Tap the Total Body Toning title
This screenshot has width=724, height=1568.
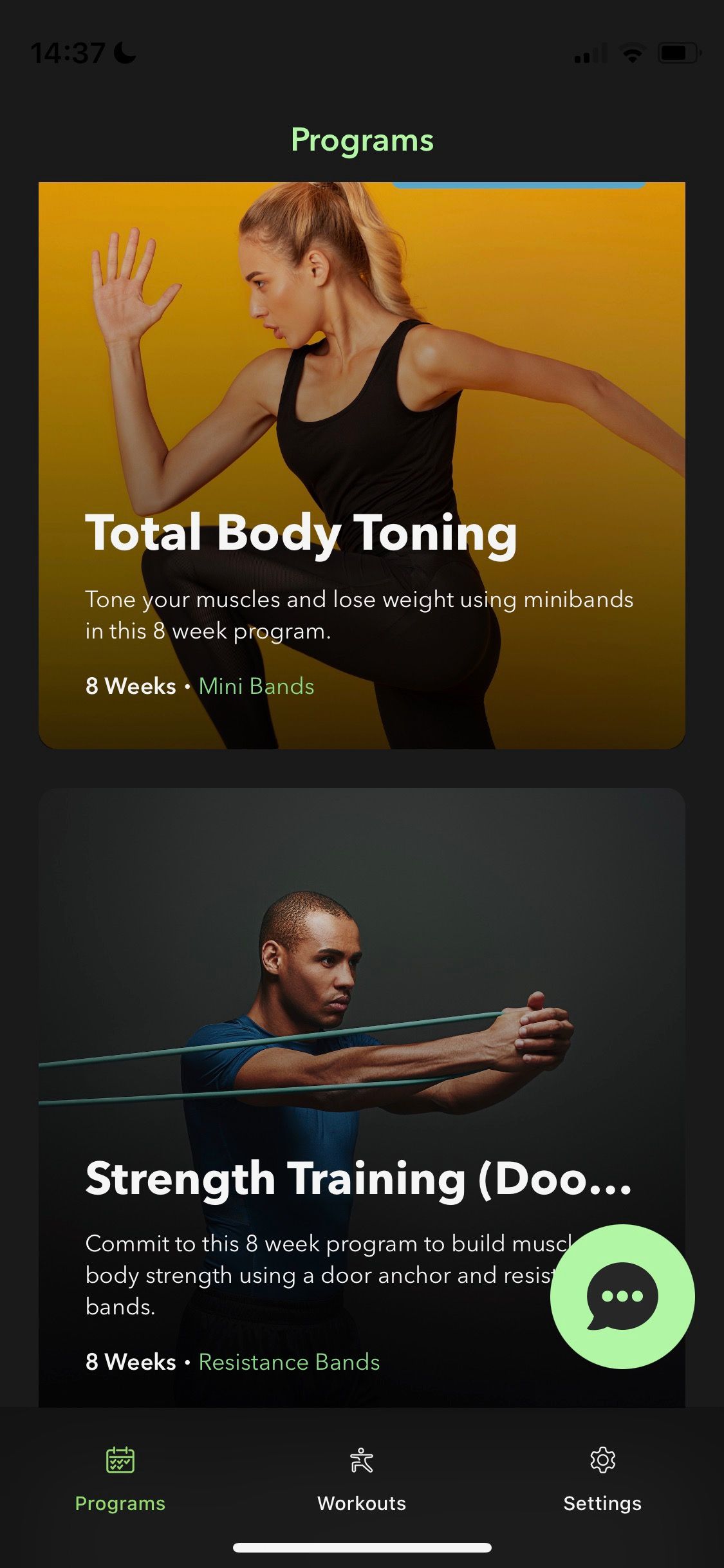[x=301, y=533]
